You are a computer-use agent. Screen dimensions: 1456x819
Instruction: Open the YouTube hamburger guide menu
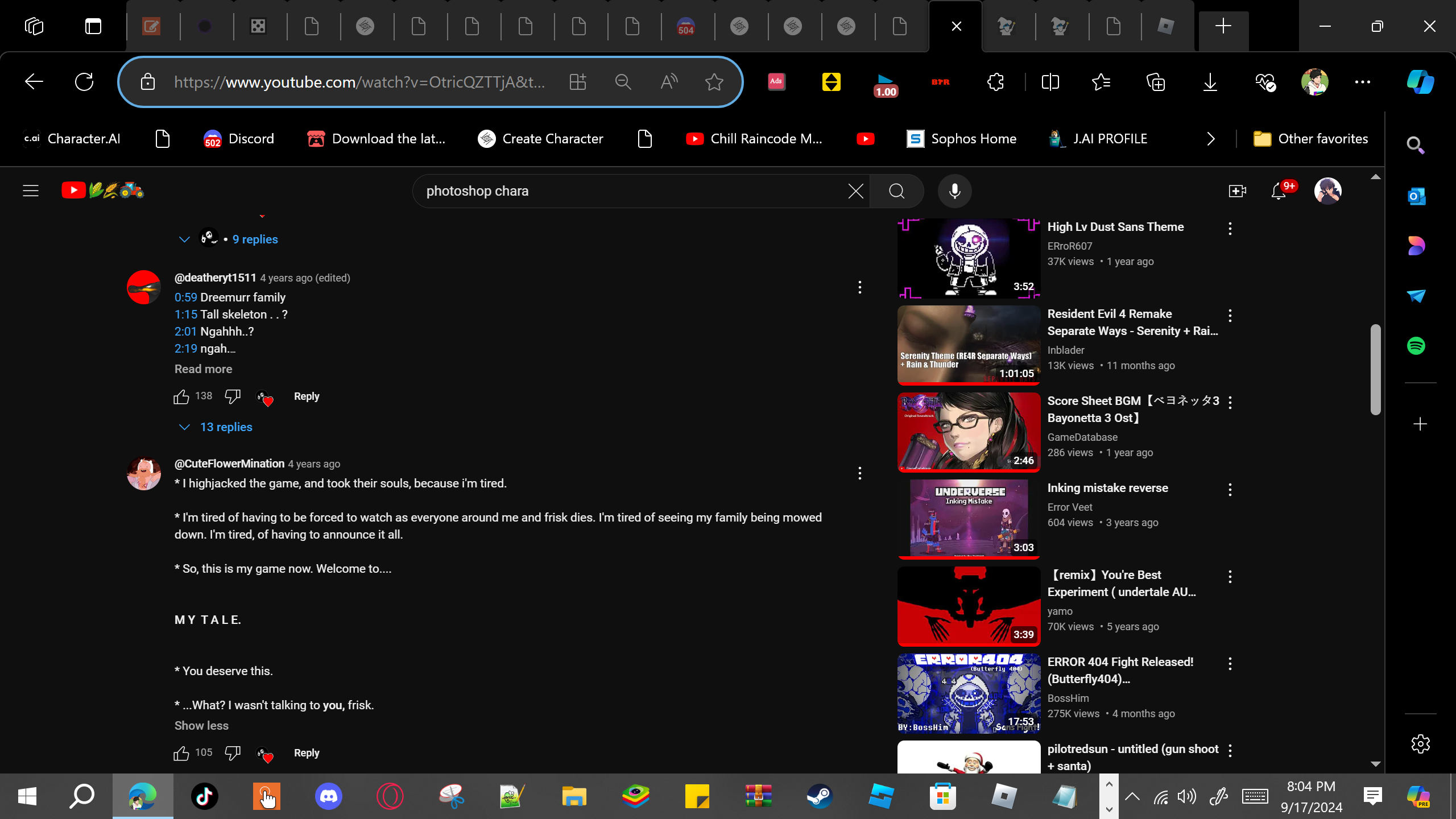point(31,191)
